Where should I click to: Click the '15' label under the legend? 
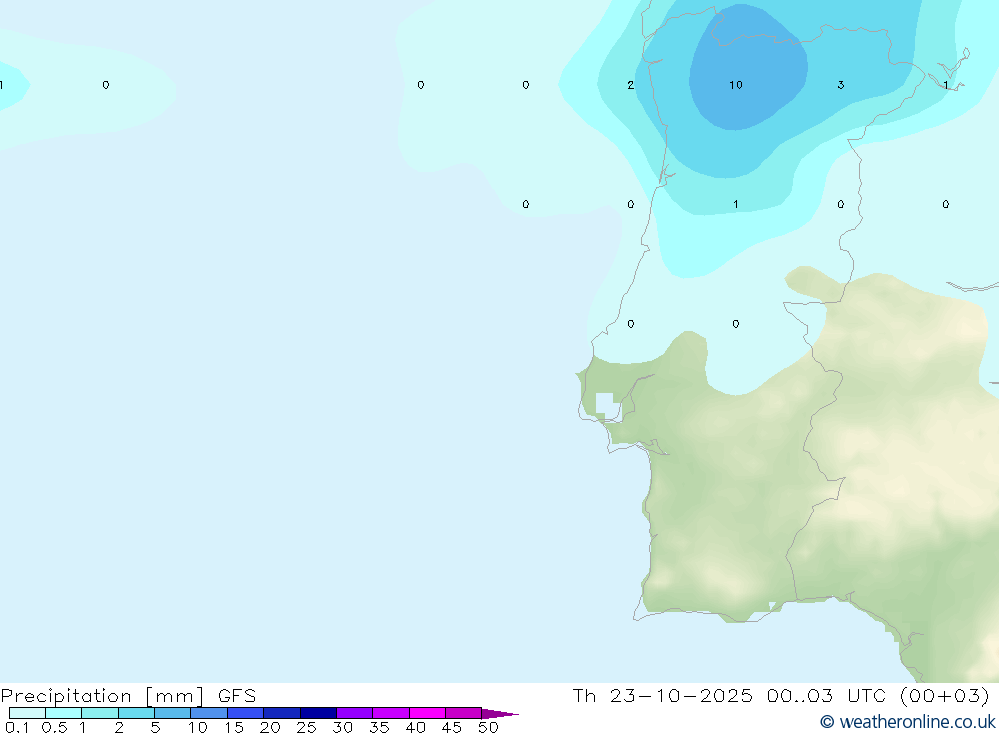pyautogui.click(x=234, y=727)
